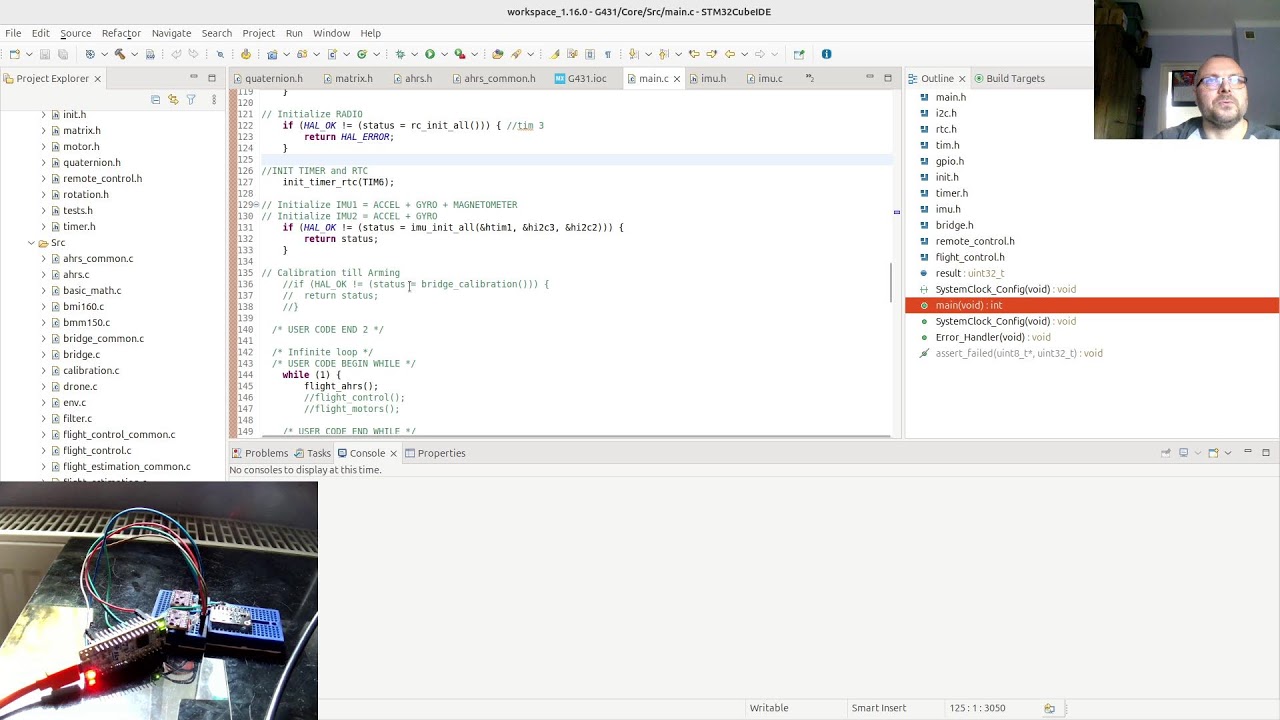Click Open Console icon in Console panel
This screenshot has height=720, width=1280.
coord(1213,453)
